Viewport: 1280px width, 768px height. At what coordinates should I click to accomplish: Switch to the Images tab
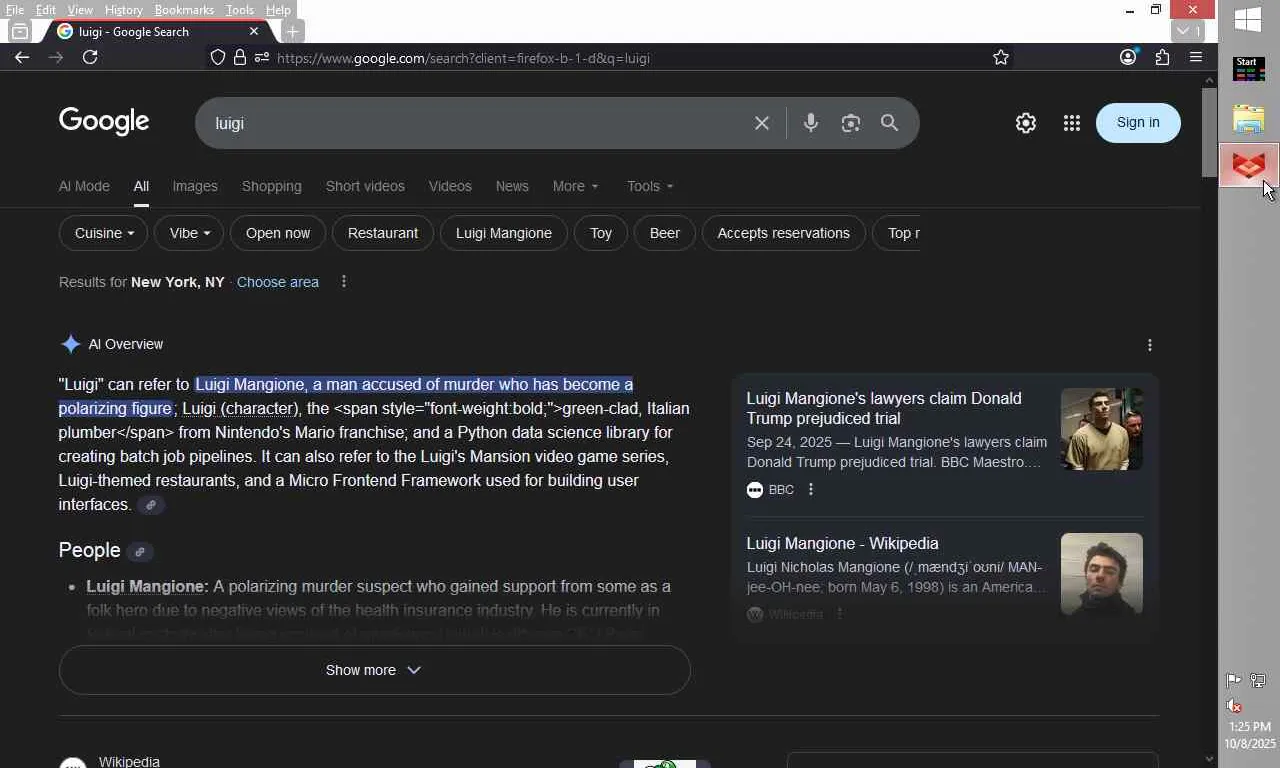tap(195, 186)
